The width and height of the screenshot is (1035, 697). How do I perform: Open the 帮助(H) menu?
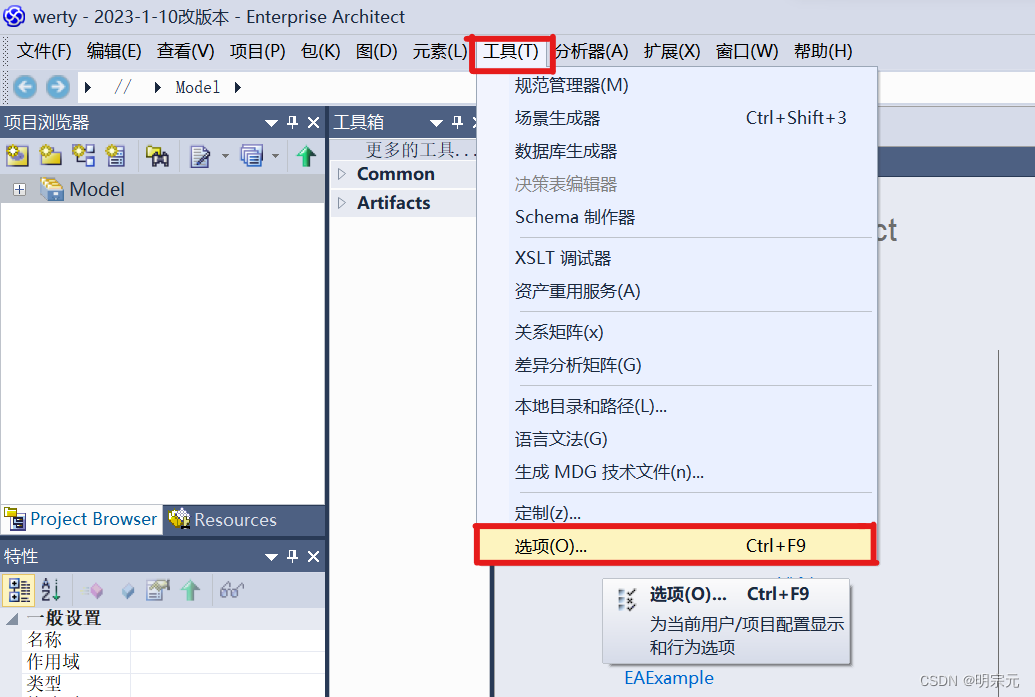823,51
